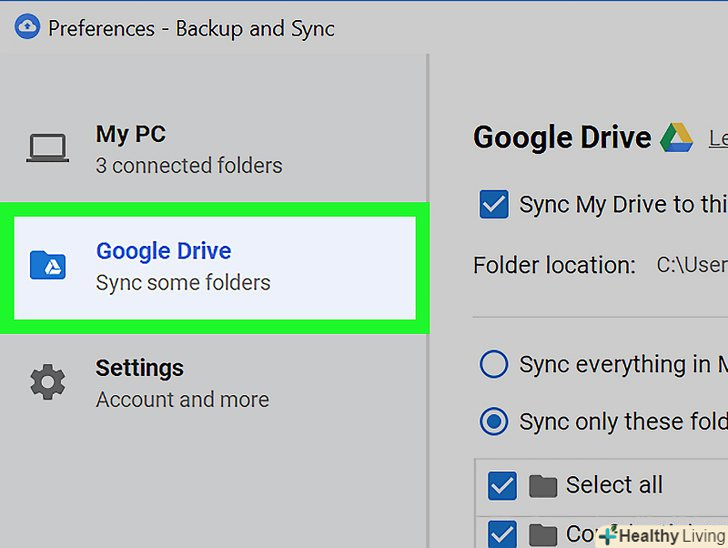This screenshot has width=728, height=548.
Task: Click the Backup and Sync cloud icon
Action: [25, 28]
